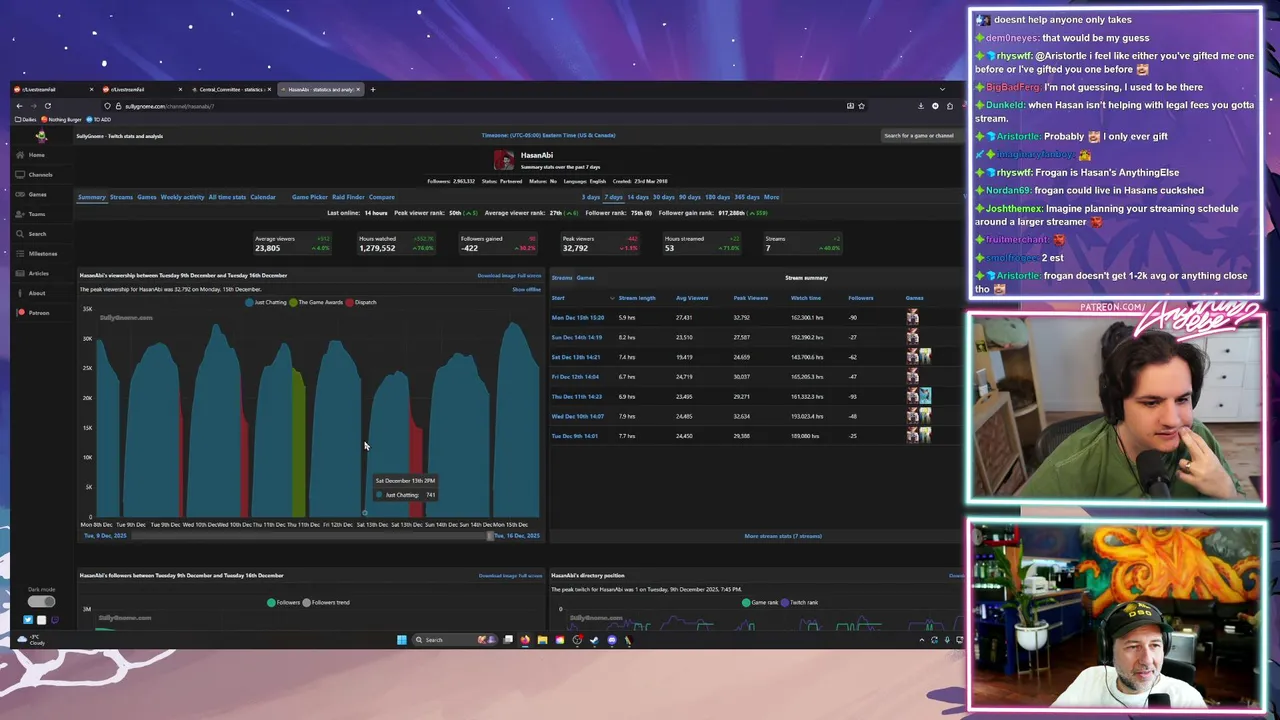Open the browser tab list chevron

click(941, 89)
